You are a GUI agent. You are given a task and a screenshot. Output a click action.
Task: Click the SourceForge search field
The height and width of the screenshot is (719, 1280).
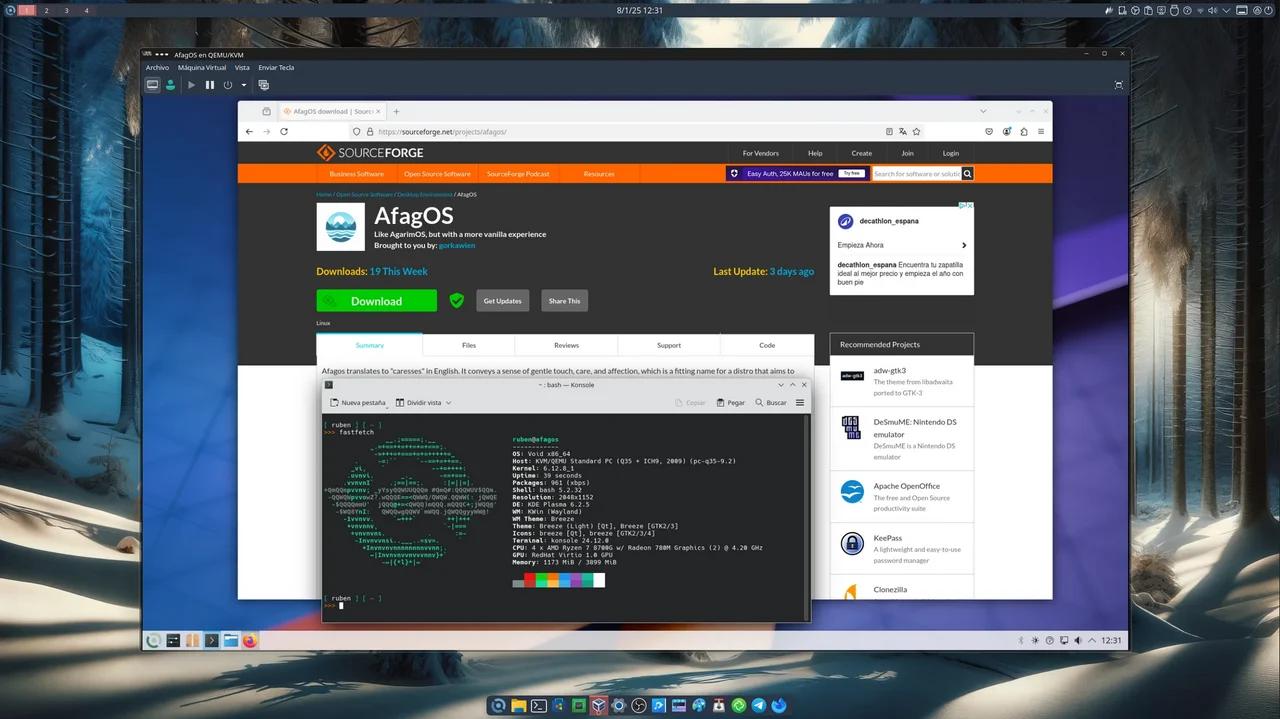tap(916, 174)
